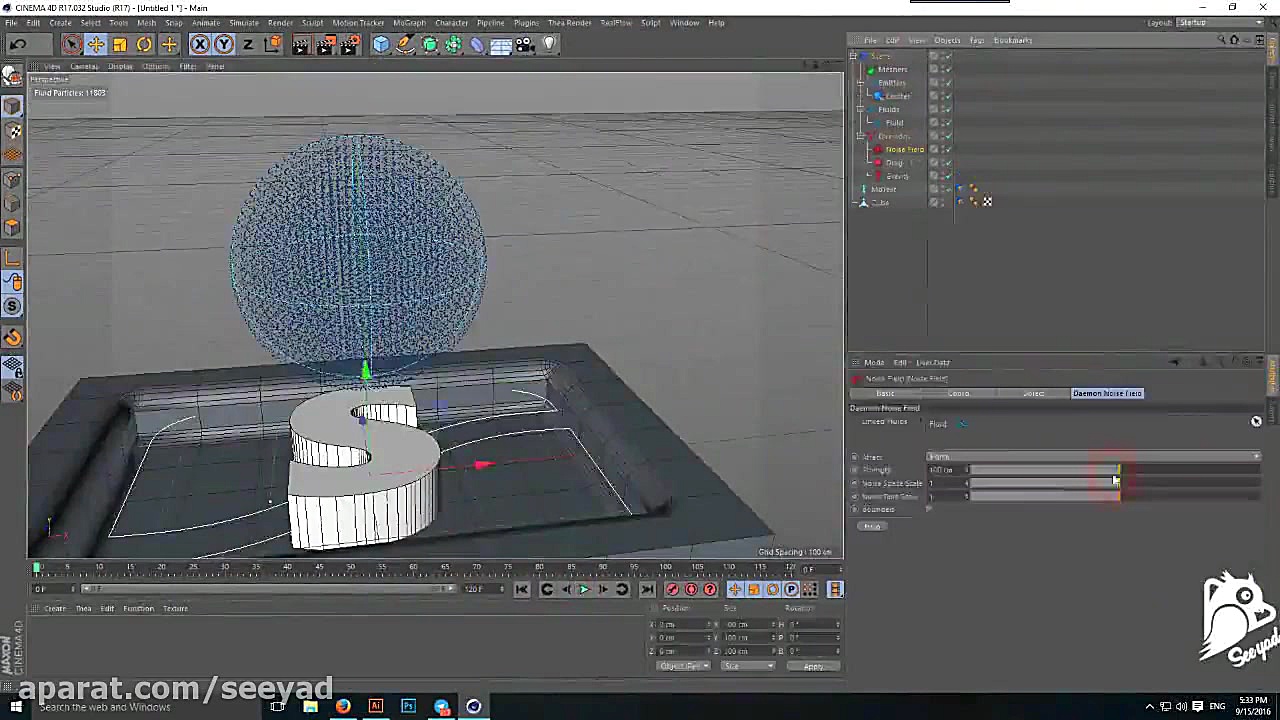Collapse the Fluids tree group
The image size is (1280, 720).
(862, 109)
